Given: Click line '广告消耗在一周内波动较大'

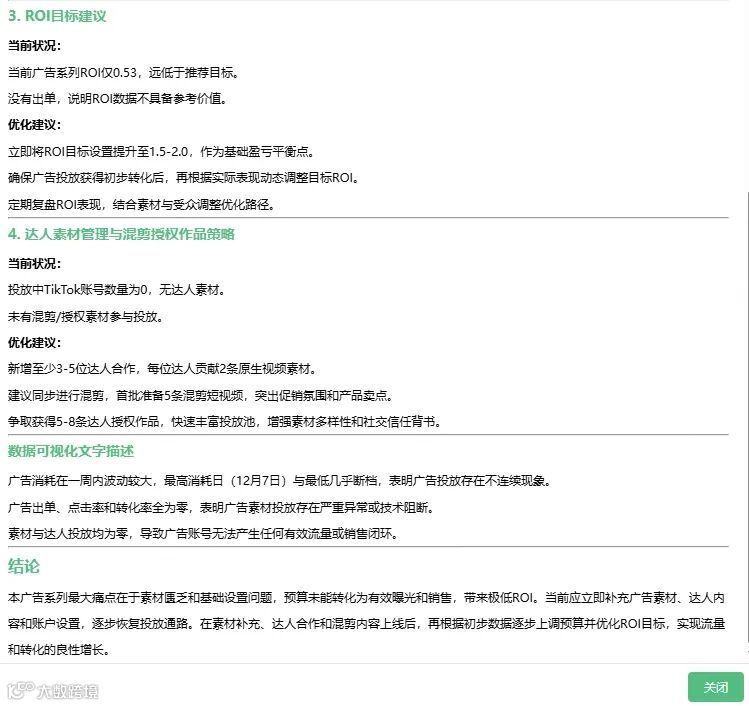Looking at the screenshot, I should (x=80, y=481).
